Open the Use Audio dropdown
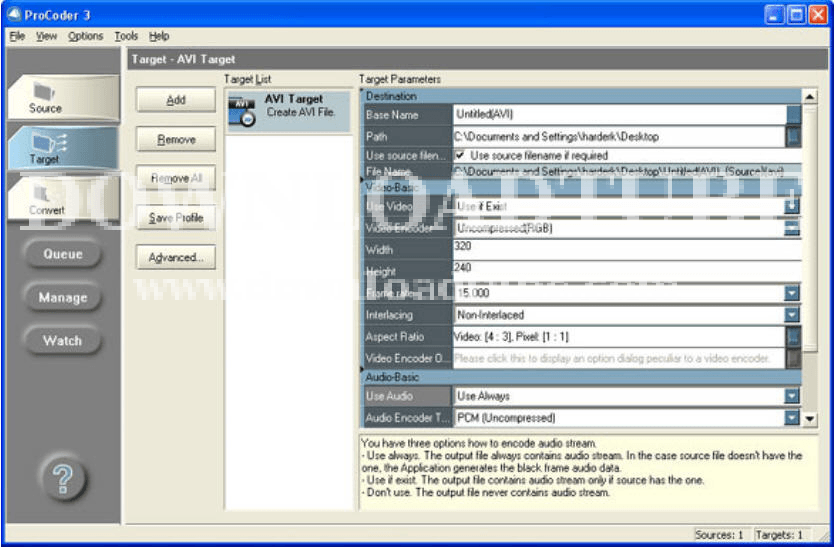This screenshot has height=547, width=836. (792, 396)
